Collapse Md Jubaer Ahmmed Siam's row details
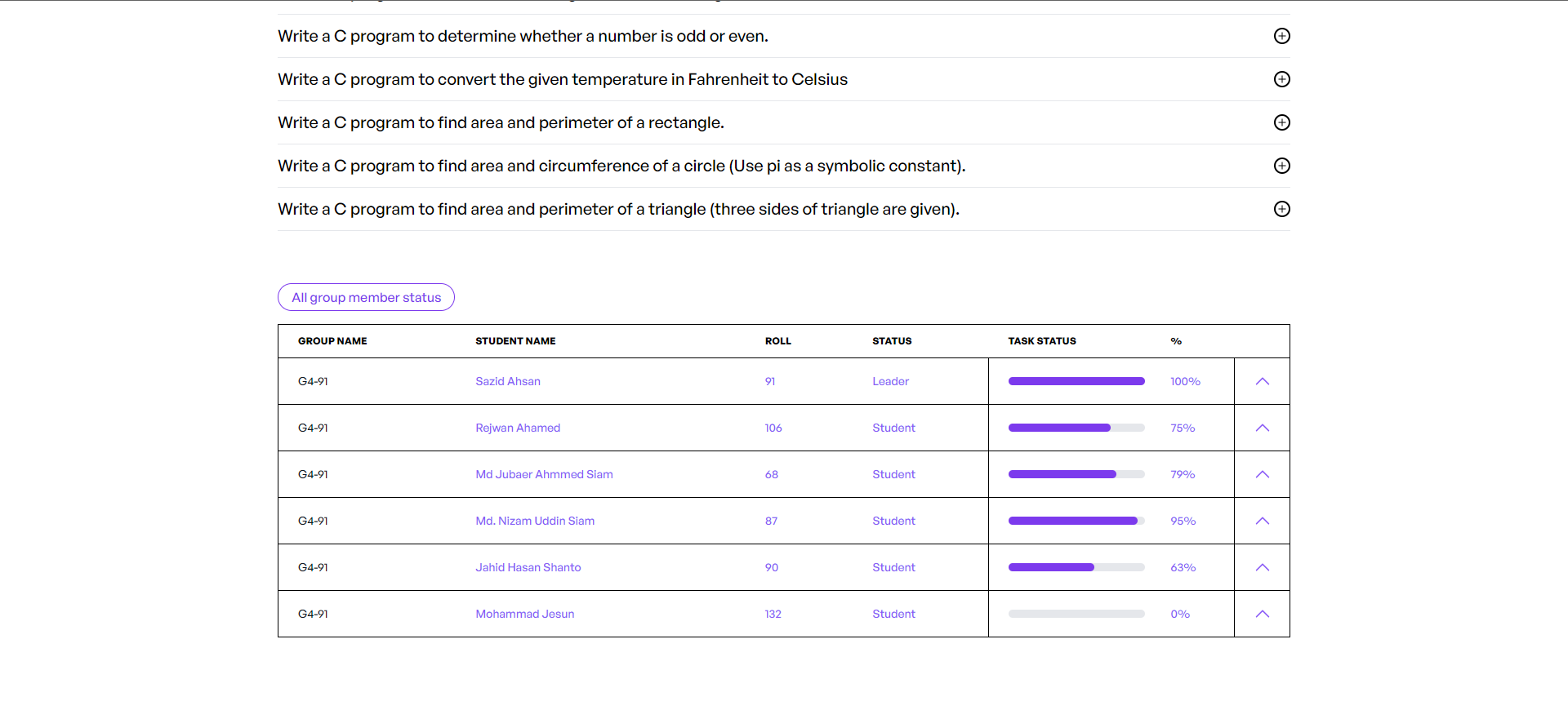 (1263, 474)
